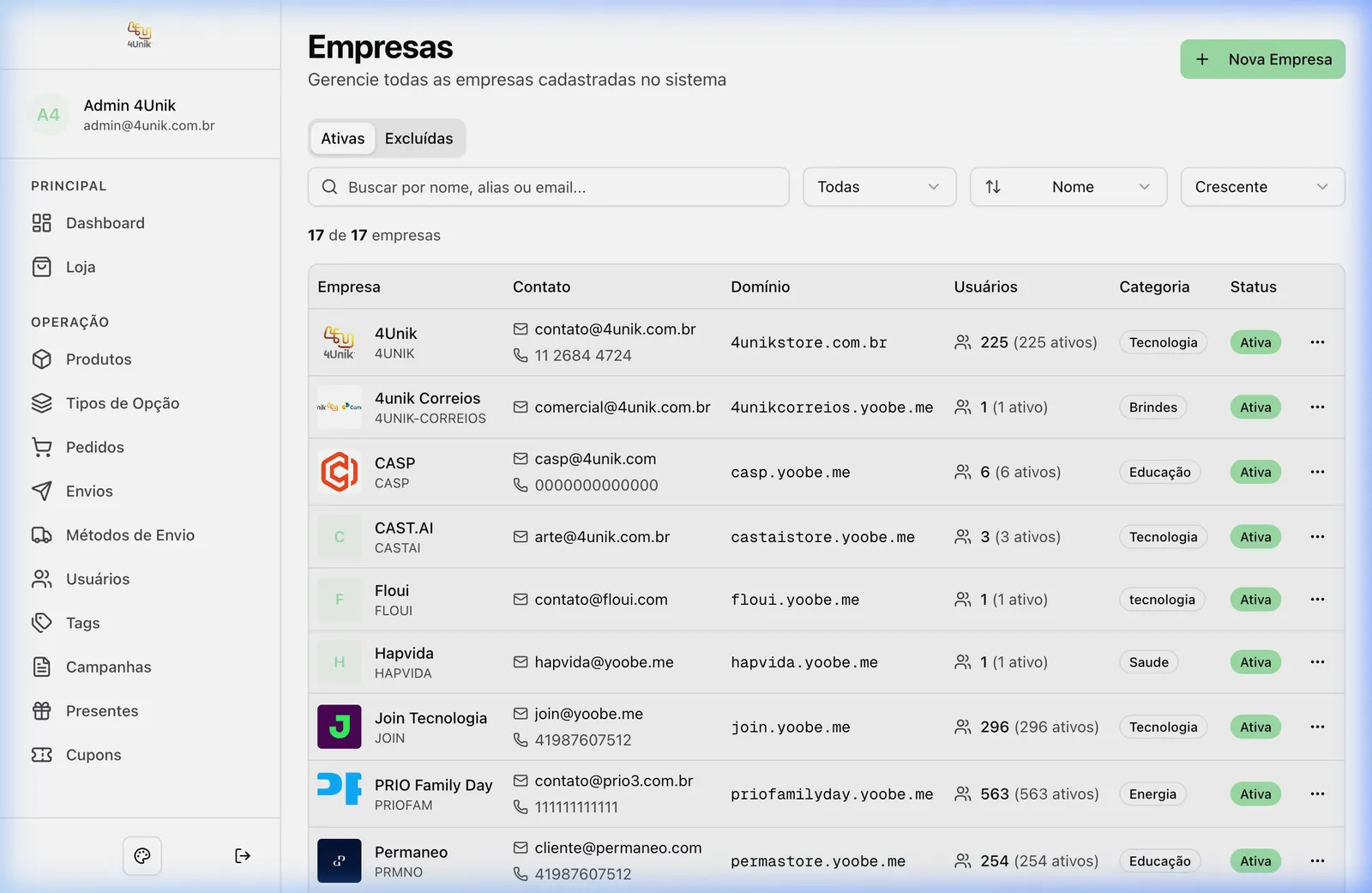Switch to the Excluídas tab
This screenshot has width=1372, height=893.
[418, 138]
